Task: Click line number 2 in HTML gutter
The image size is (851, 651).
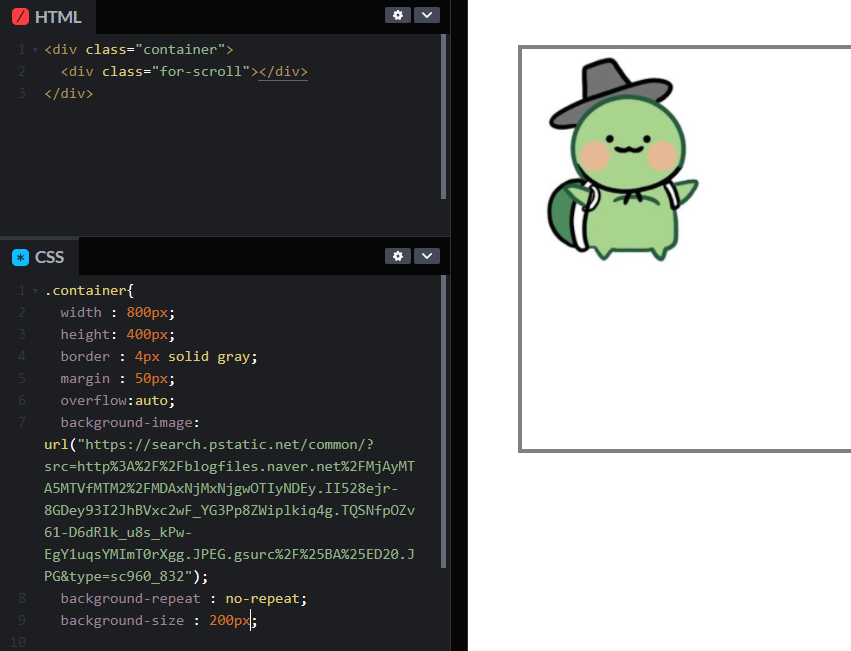Action: click(x=22, y=71)
